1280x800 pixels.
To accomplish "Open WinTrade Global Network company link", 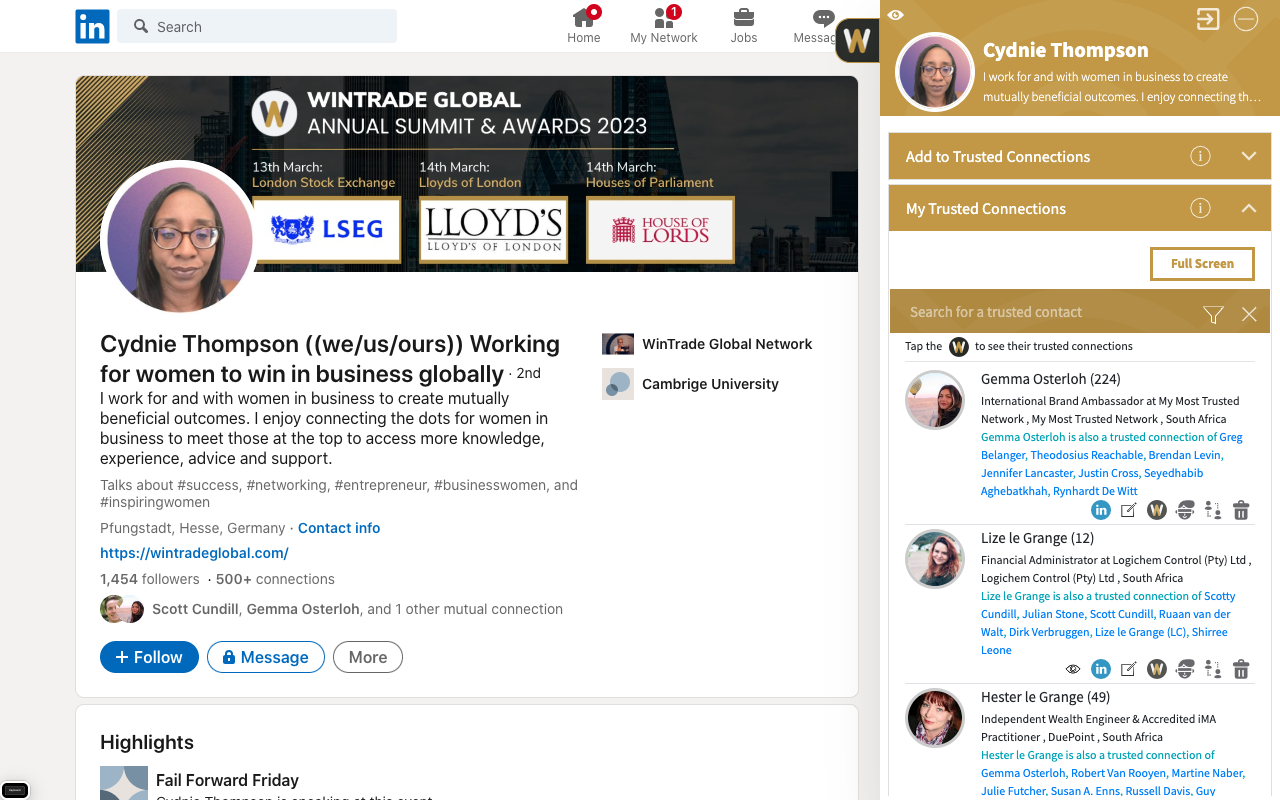I will [x=707, y=344].
